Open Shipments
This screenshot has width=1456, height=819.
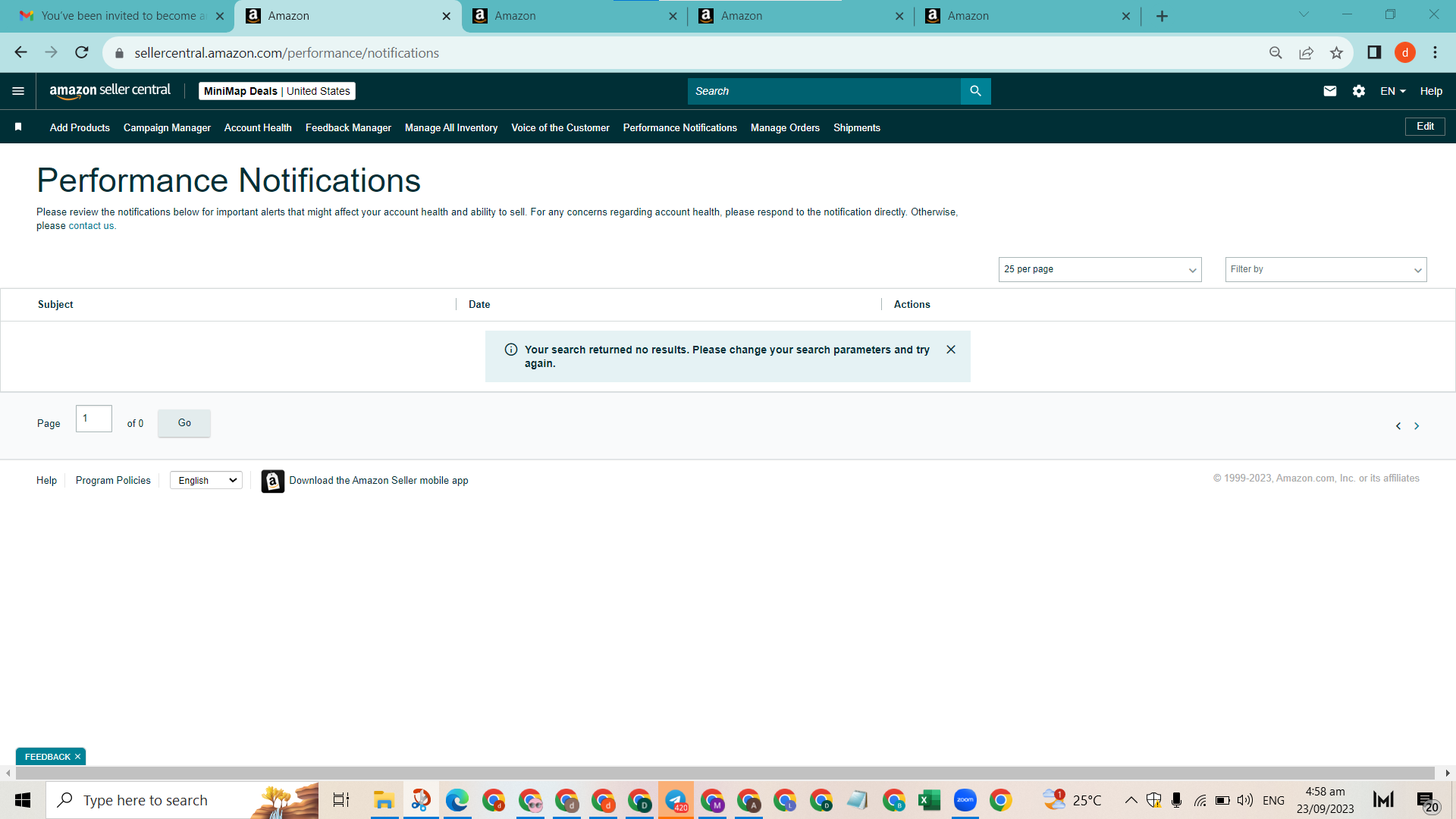[857, 127]
